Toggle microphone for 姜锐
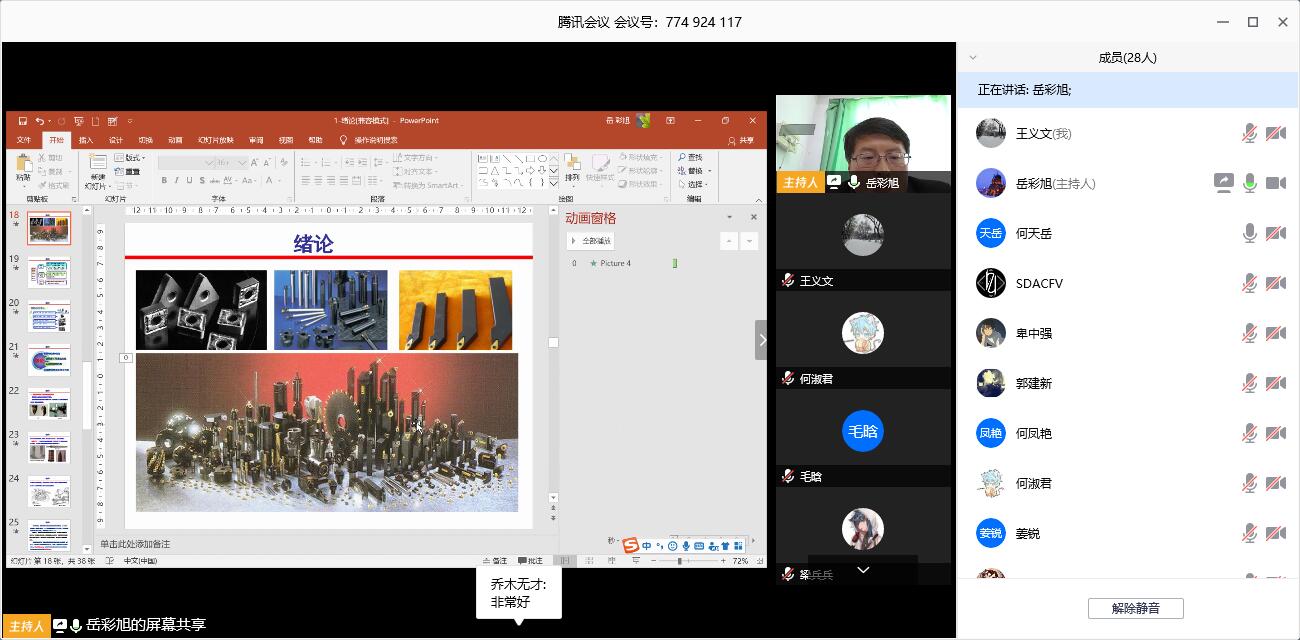 (x=1250, y=533)
